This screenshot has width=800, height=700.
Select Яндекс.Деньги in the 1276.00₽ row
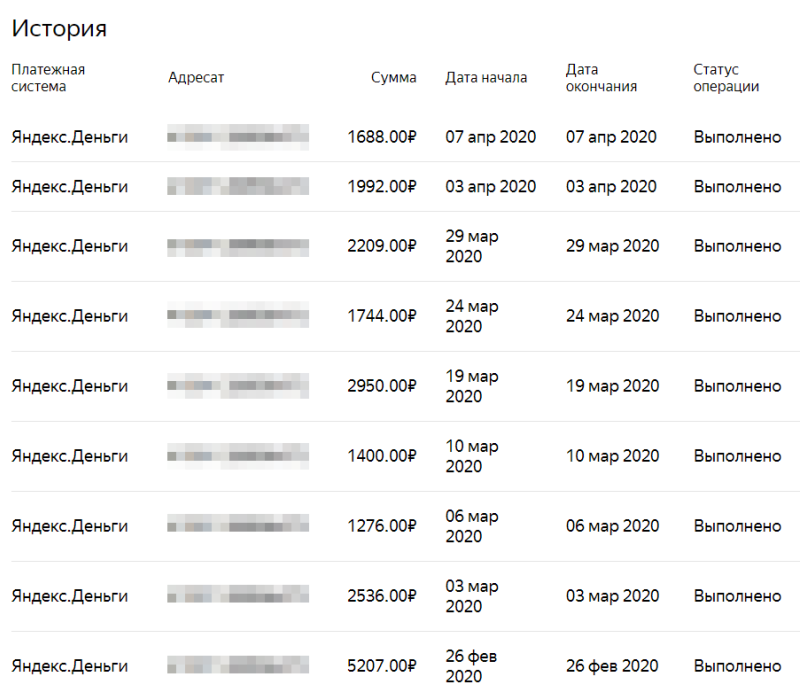click(69, 526)
